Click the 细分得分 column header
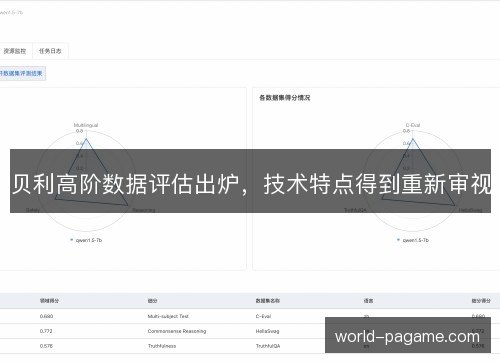The image size is (500, 362). coord(481,301)
